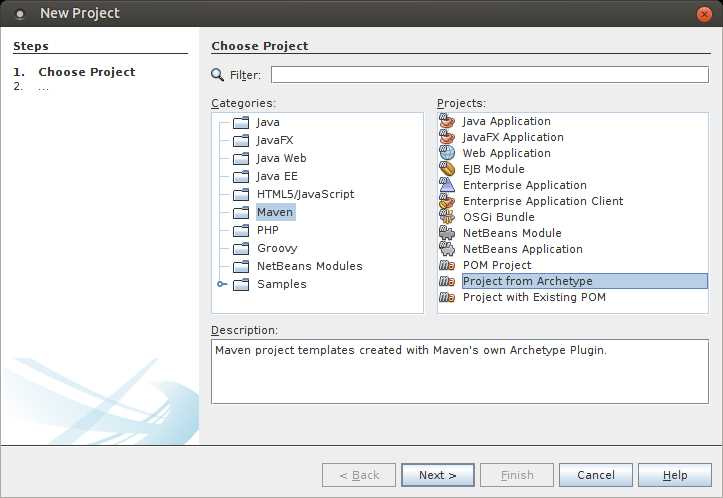
Task: Select the HTML5/JavaScript category
Action: [x=305, y=194]
